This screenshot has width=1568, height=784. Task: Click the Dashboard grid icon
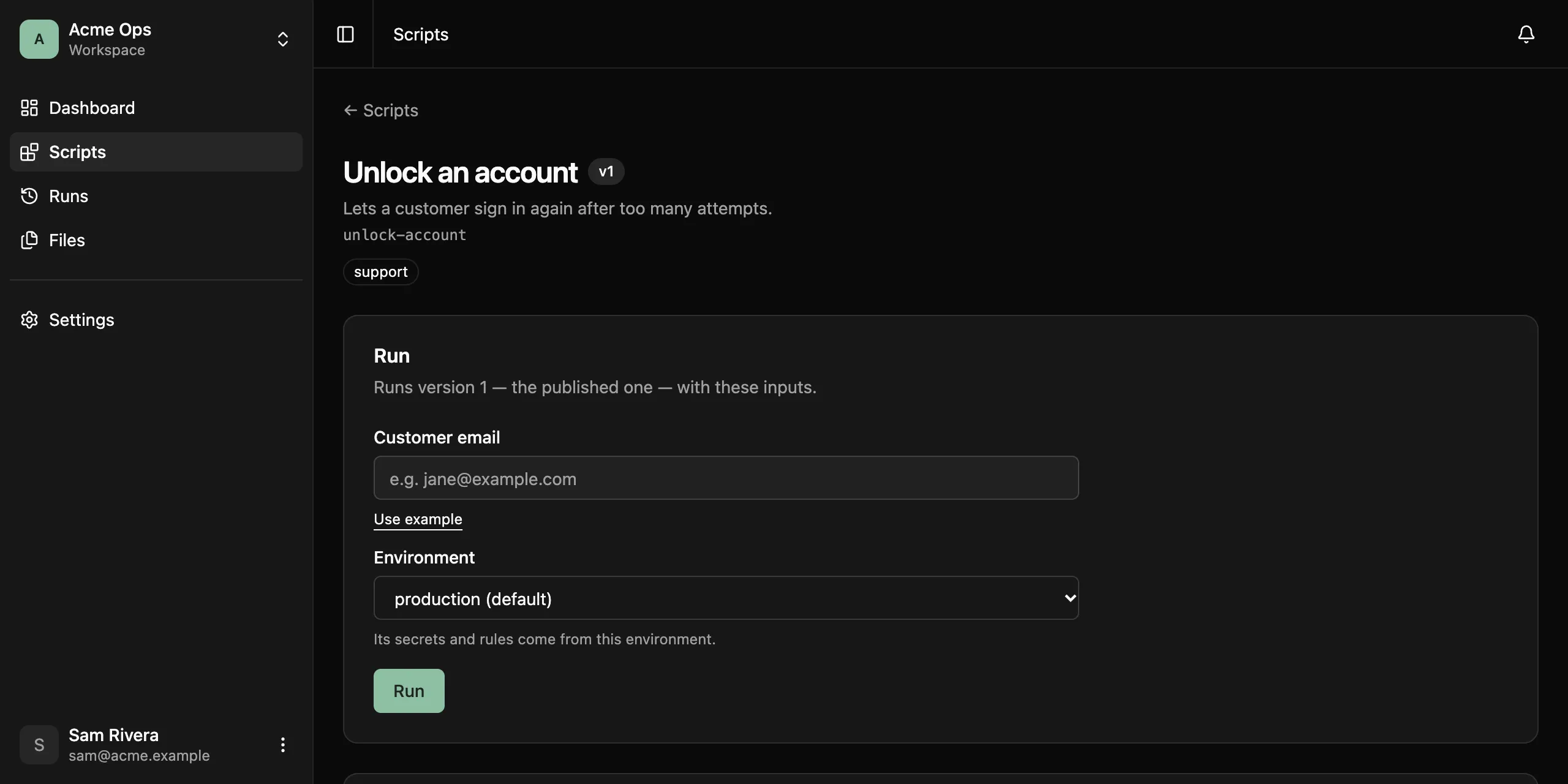[29, 108]
